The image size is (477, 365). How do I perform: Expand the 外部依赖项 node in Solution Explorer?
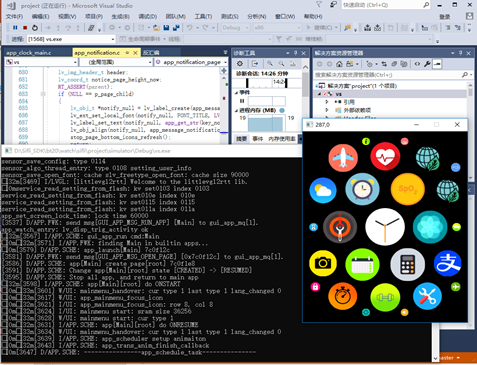coord(327,110)
